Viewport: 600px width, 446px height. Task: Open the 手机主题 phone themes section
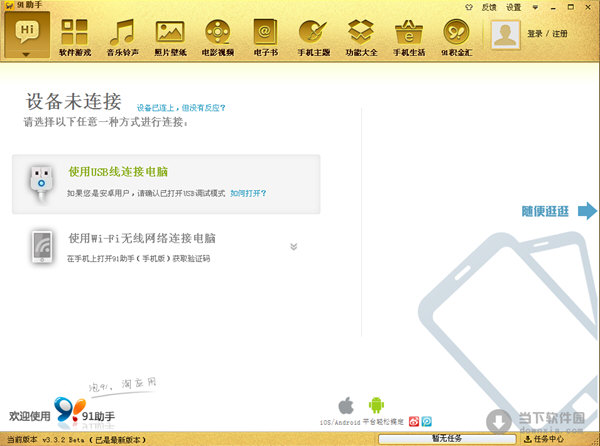(x=315, y=37)
